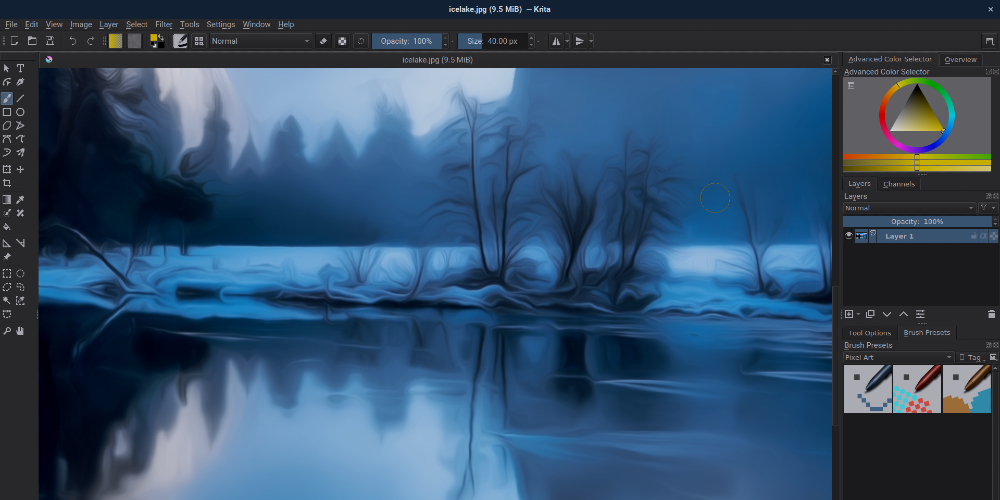Toggle visibility eye of Layer 1
1000x500 pixels.
849,236
